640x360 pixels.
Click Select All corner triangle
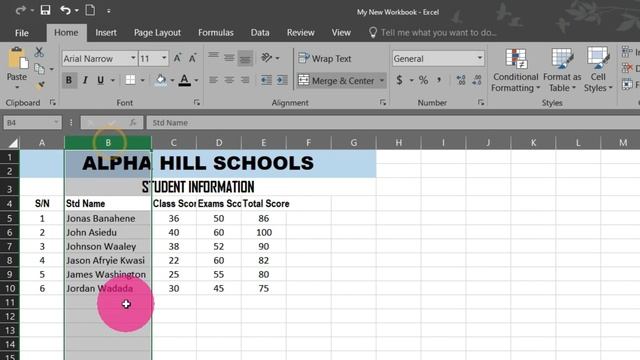12,142
